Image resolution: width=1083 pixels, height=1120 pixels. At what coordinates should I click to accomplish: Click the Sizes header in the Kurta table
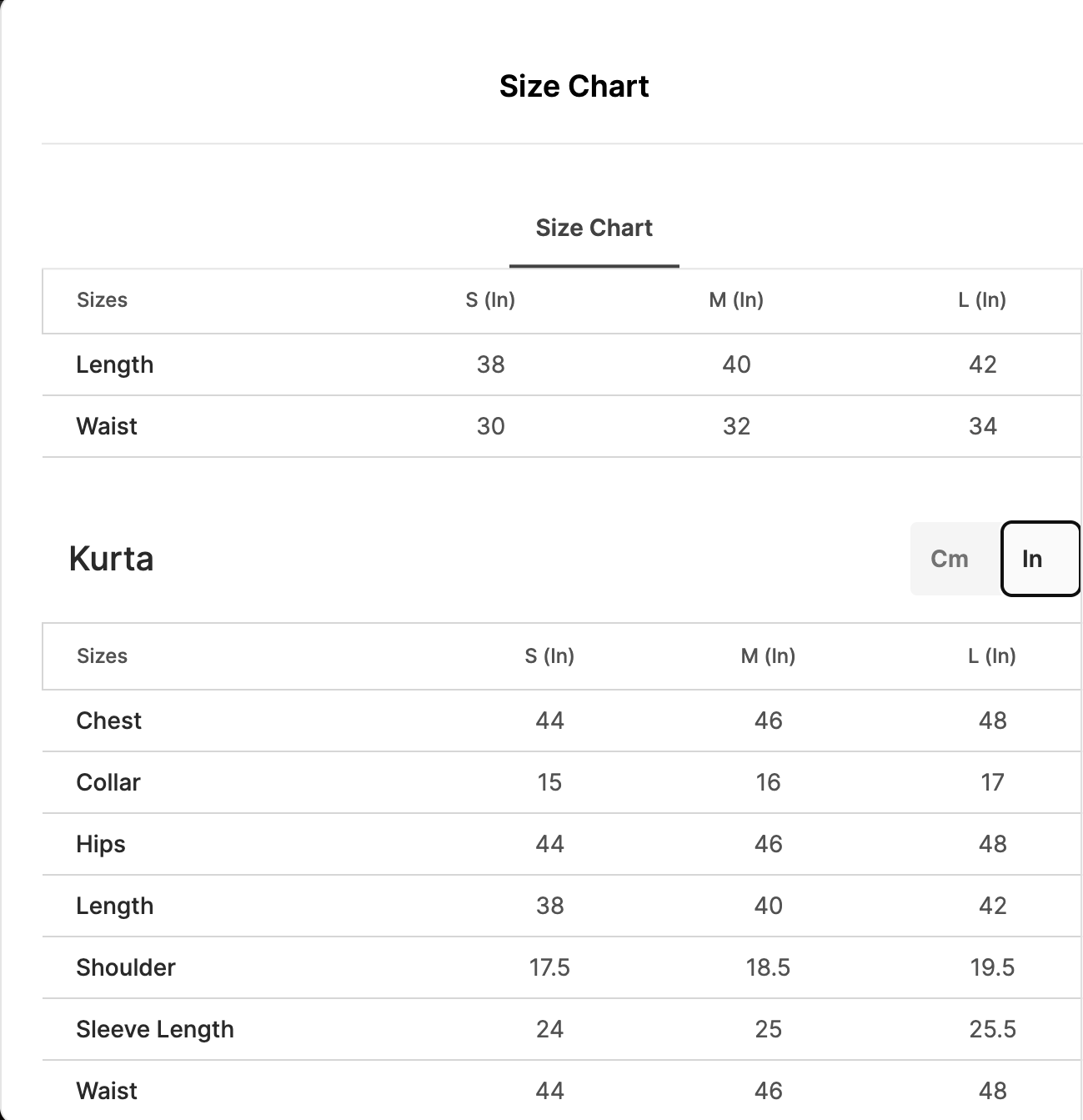click(x=102, y=656)
